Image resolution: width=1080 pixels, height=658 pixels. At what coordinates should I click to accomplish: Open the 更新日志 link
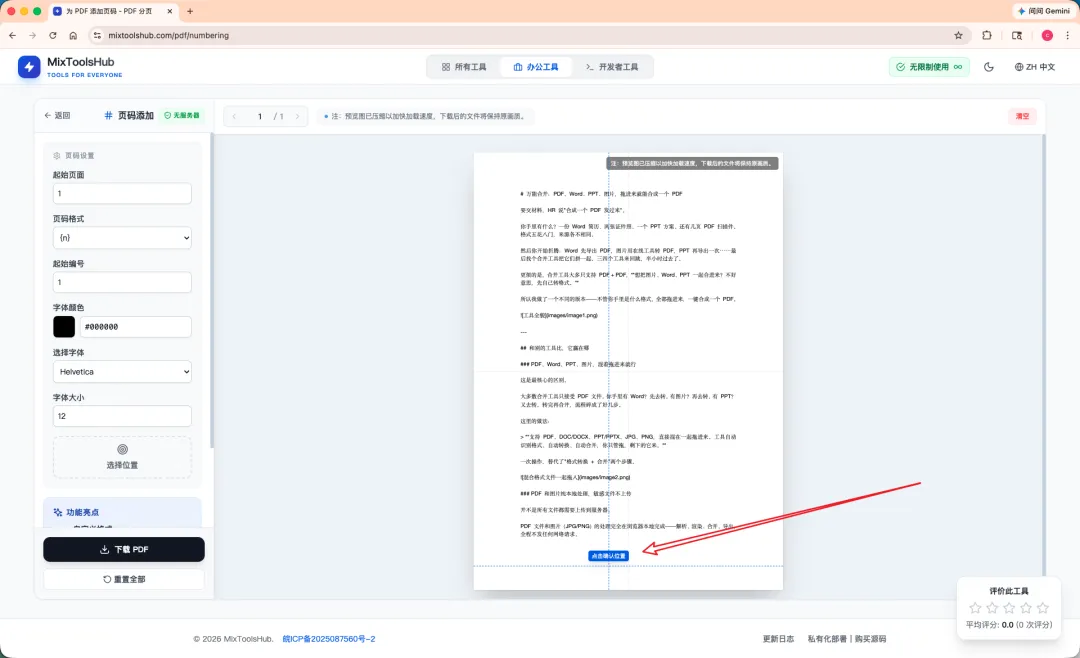coord(778,639)
